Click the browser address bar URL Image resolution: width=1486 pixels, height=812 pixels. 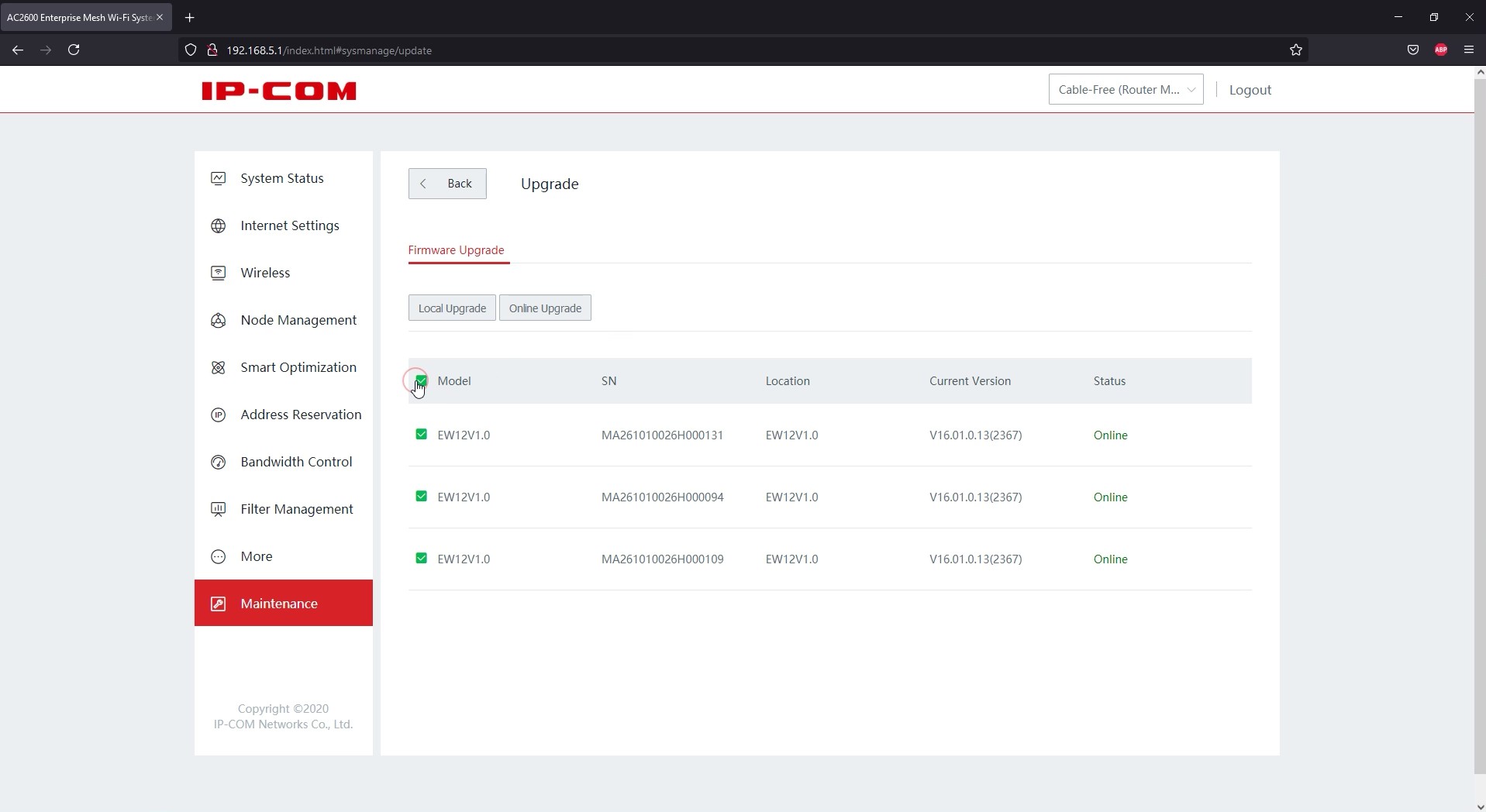point(329,50)
